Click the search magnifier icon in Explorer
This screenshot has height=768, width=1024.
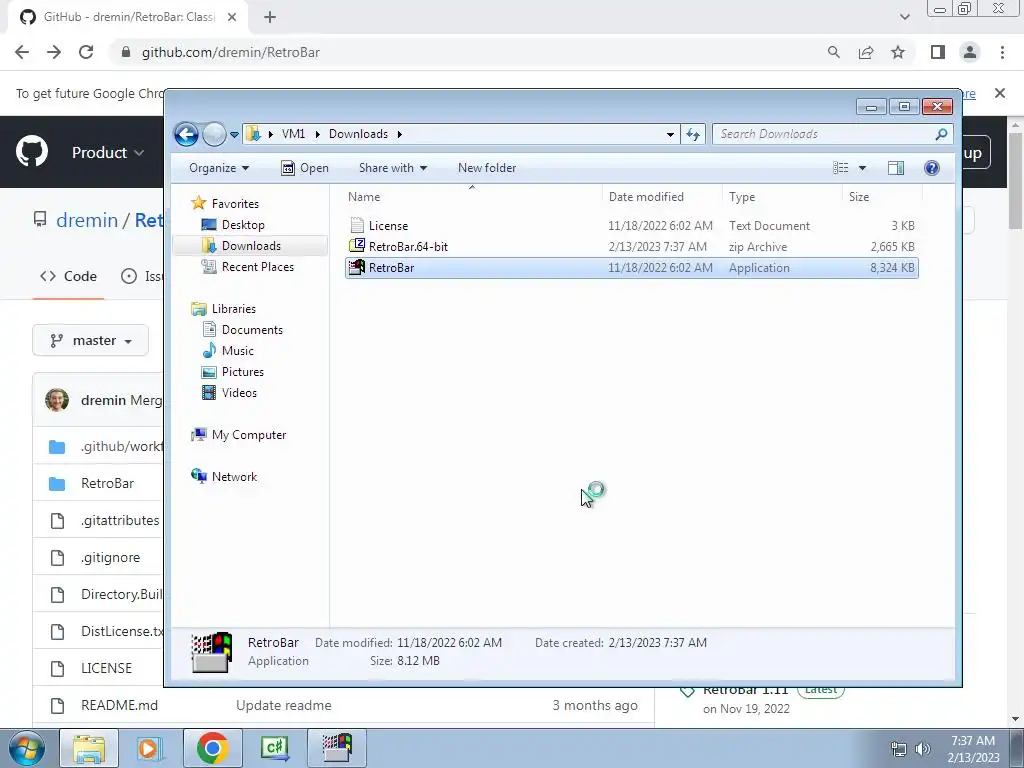[x=941, y=134]
